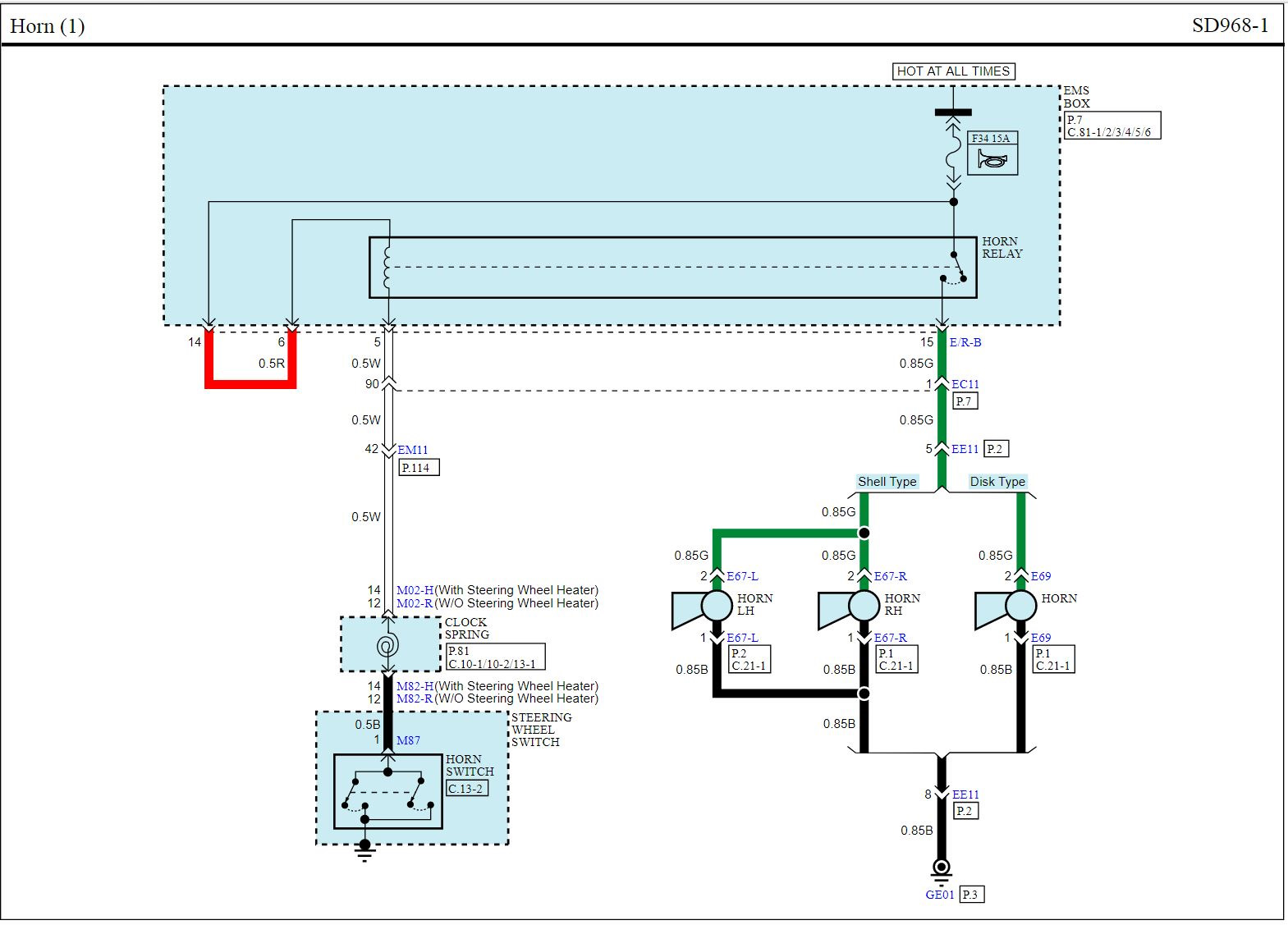Viewport: 1288px width, 925px height.
Task: Select the Disk Type variant label
Action: 998,482
